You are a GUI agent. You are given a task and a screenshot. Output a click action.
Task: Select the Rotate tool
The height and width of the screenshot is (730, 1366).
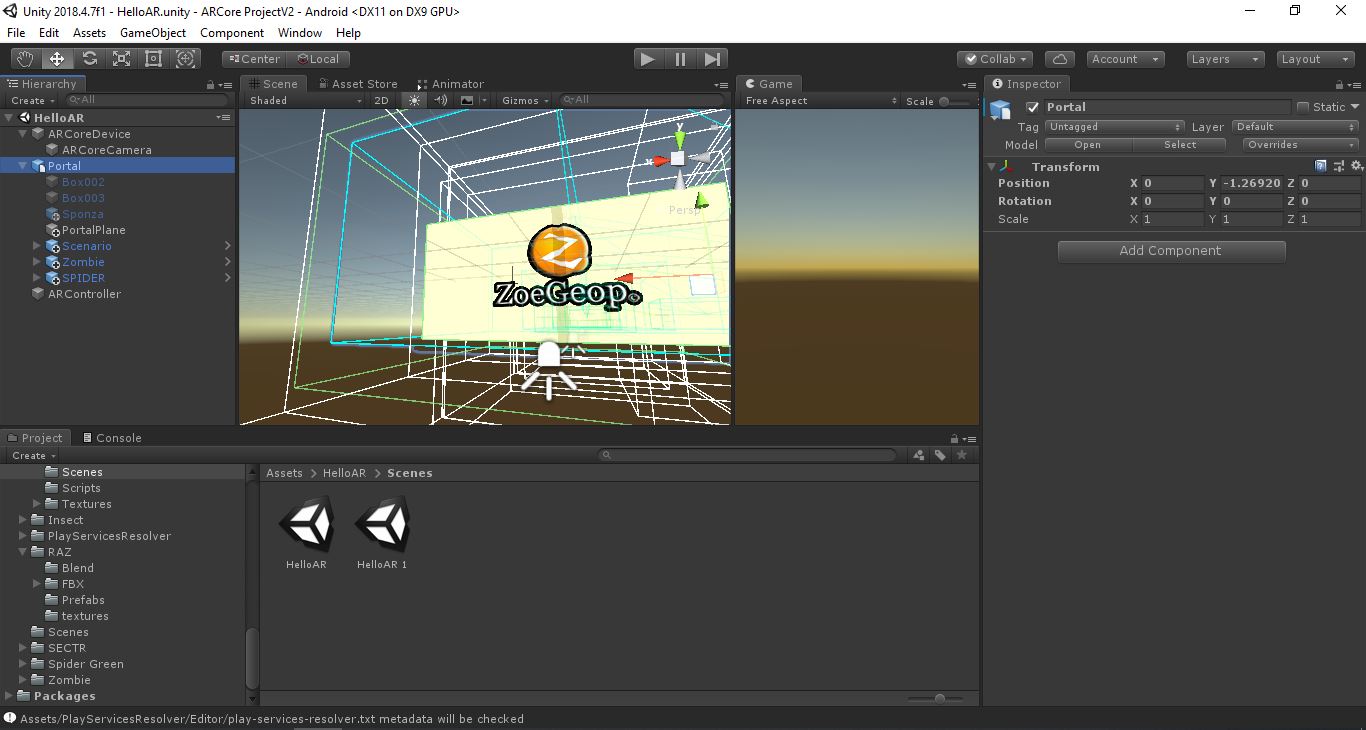click(89, 59)
